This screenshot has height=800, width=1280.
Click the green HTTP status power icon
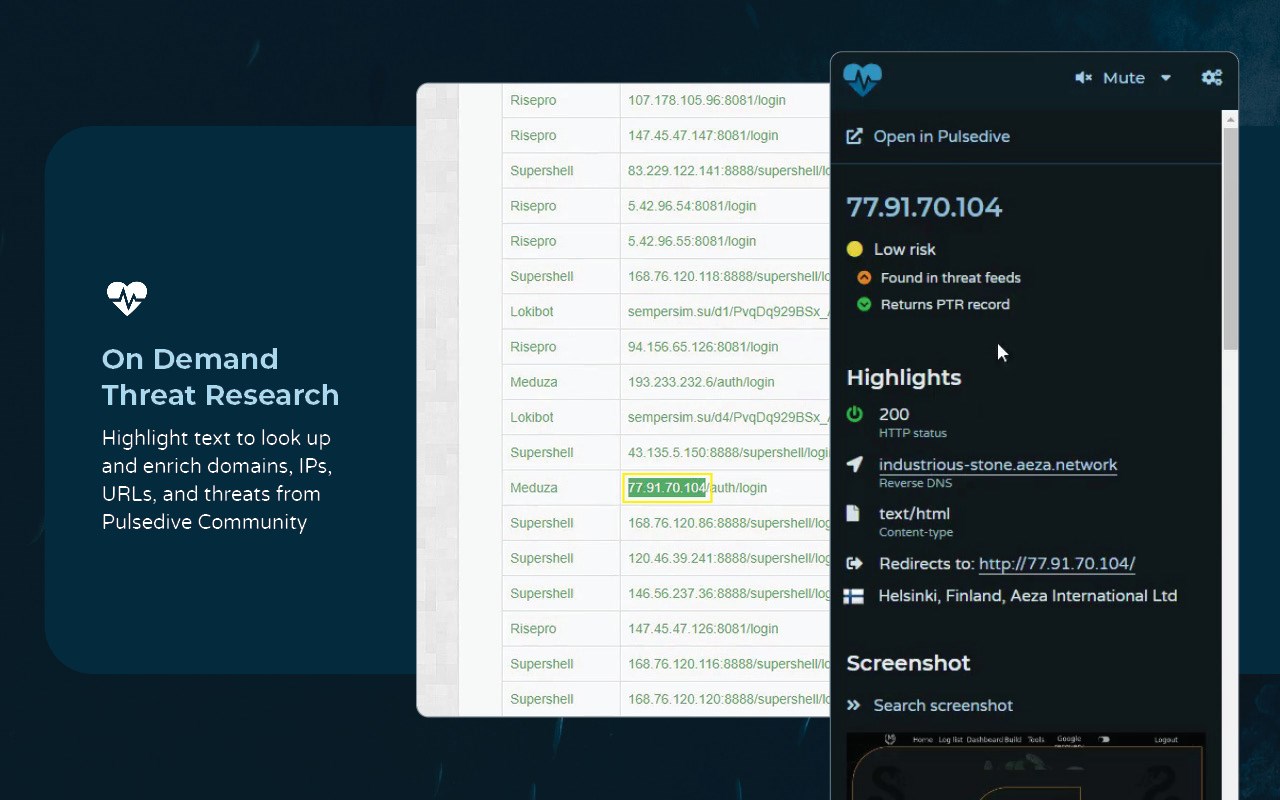click(854, 414)
